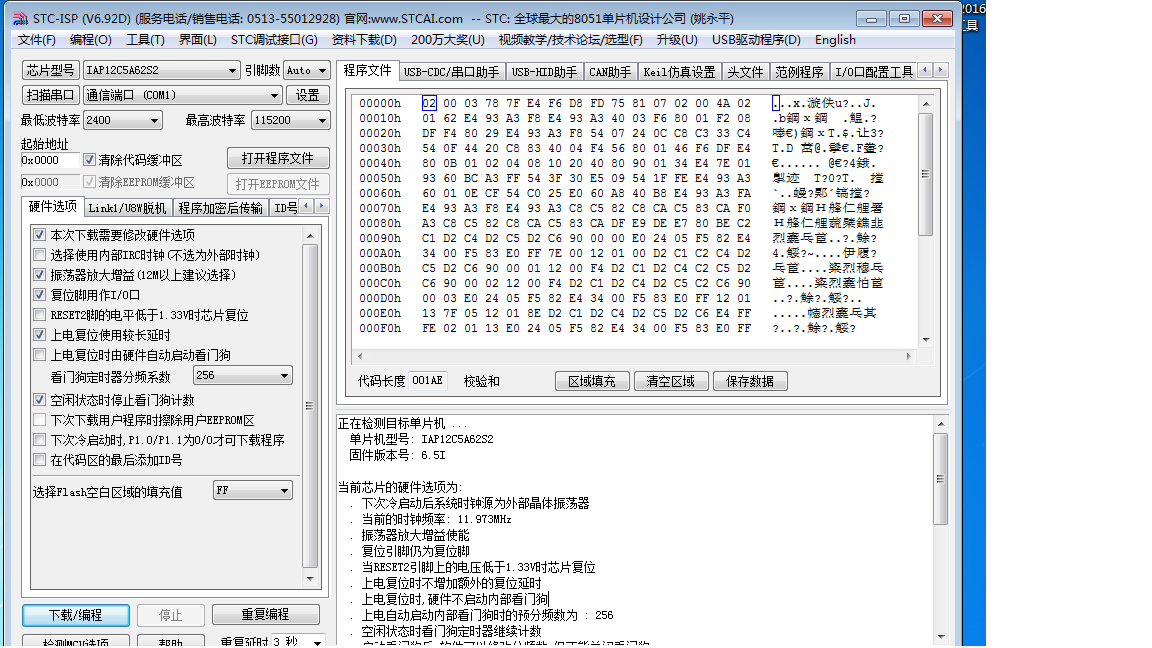
Task: Click the log output vertical scrollbar thumb
Action: click(940, 479)
